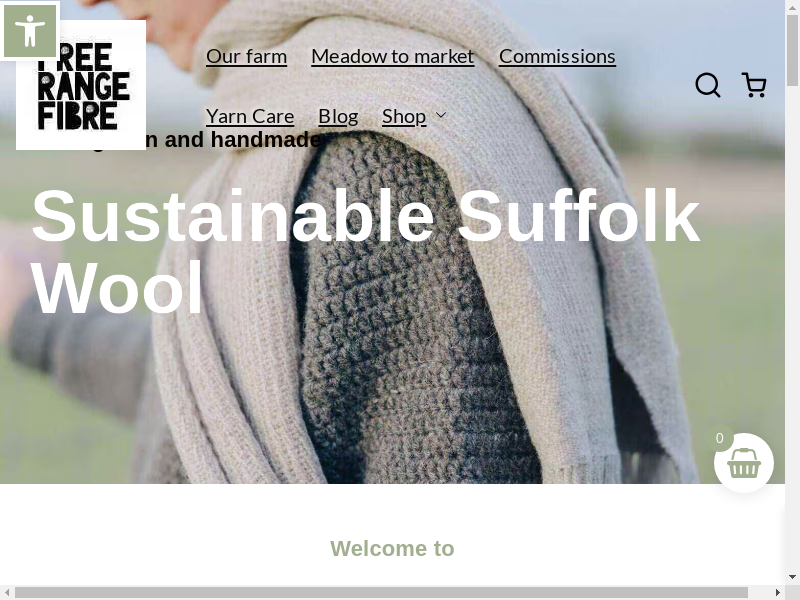Image resolution: width=800 pixels, height=600 pixels.
Task: Open the Yarn Care page
Action: (x=250, y=116)
